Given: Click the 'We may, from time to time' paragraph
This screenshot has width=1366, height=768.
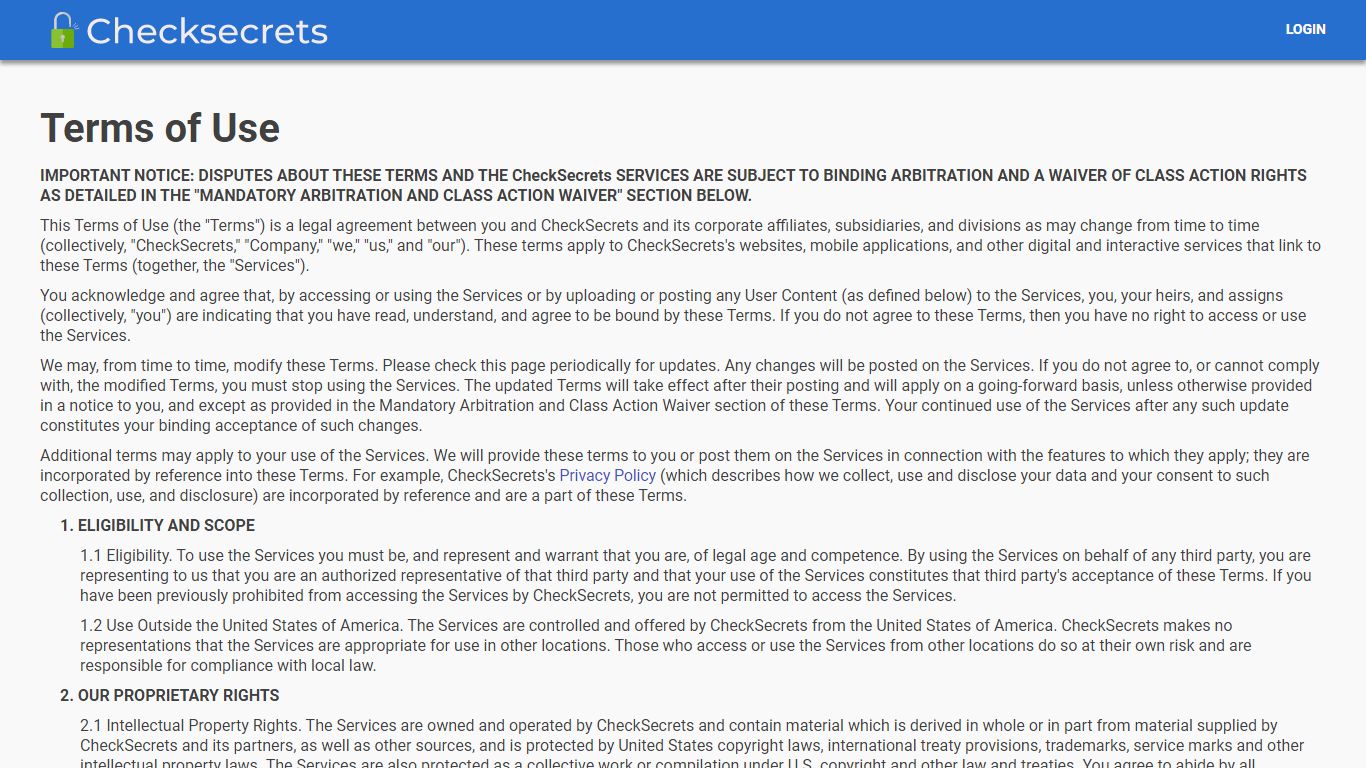Looking at the screenshot, I should click(x=680, y=395).
